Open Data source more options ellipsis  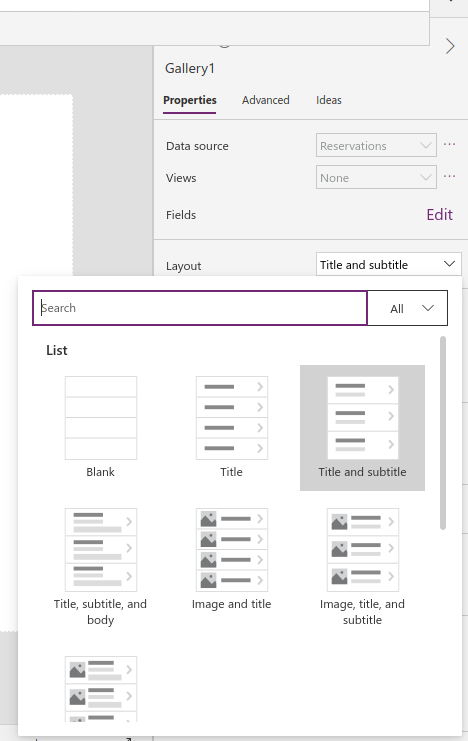coord(450,144)
